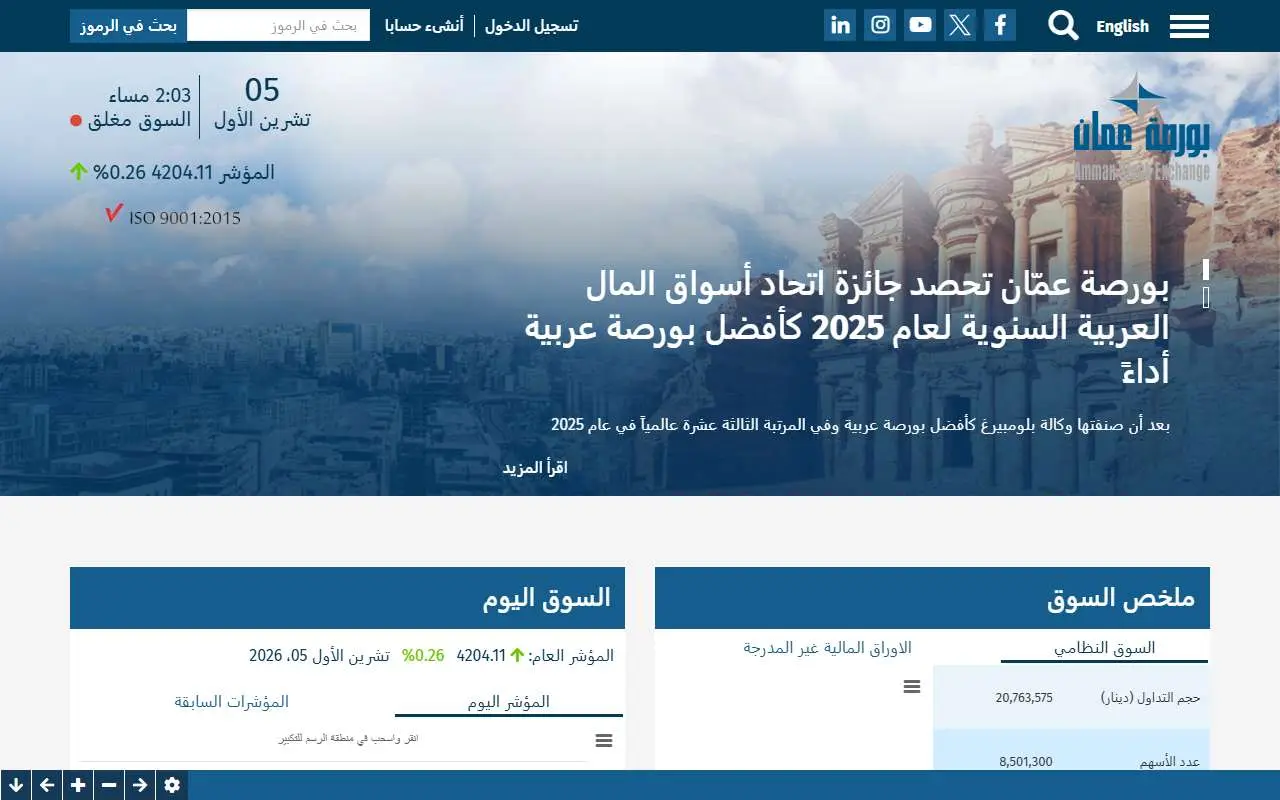Click the Amman Stock Exchange logo
The height and width of the screenshot is (800, 1280).
click(x=1142, y=127)
